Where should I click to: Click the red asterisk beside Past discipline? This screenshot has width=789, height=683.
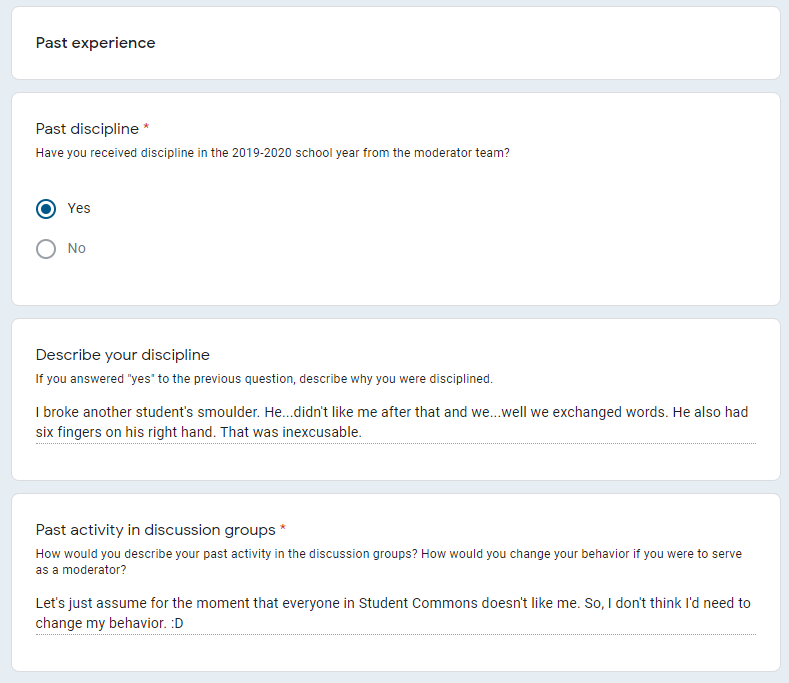point(146,127)
